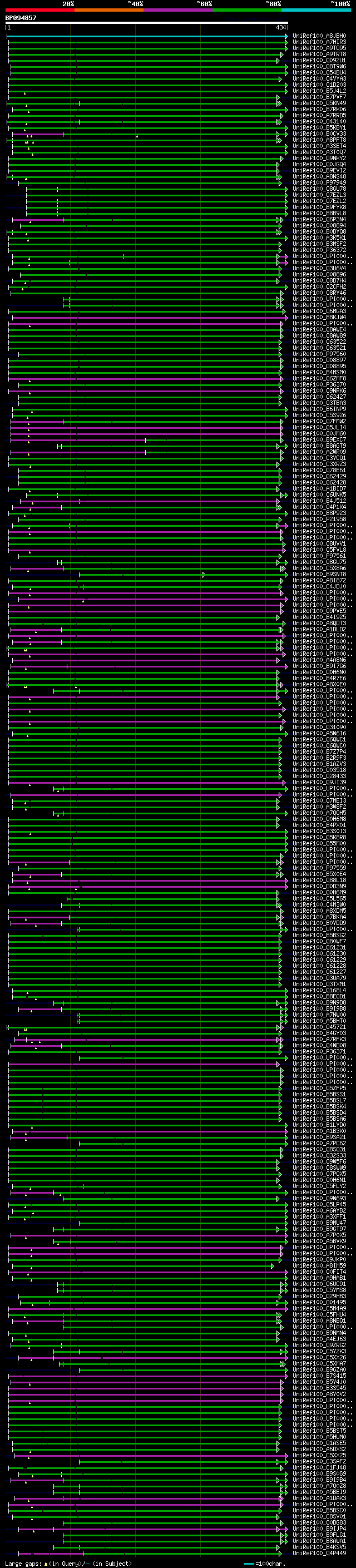Select hit label UniRef100_Q6P3N4
This screenshot has width=356, height=1568.
319,219
